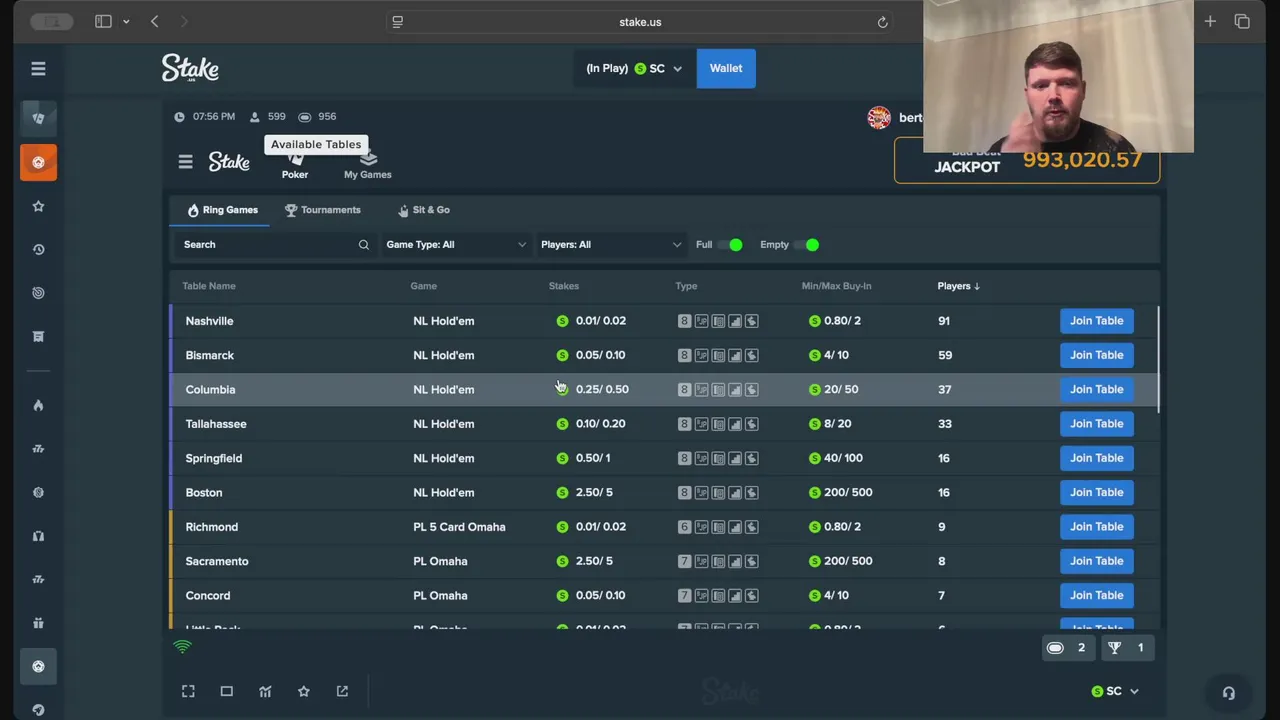Open the Poker tab

pyautogui.click(x=295, y=166)
